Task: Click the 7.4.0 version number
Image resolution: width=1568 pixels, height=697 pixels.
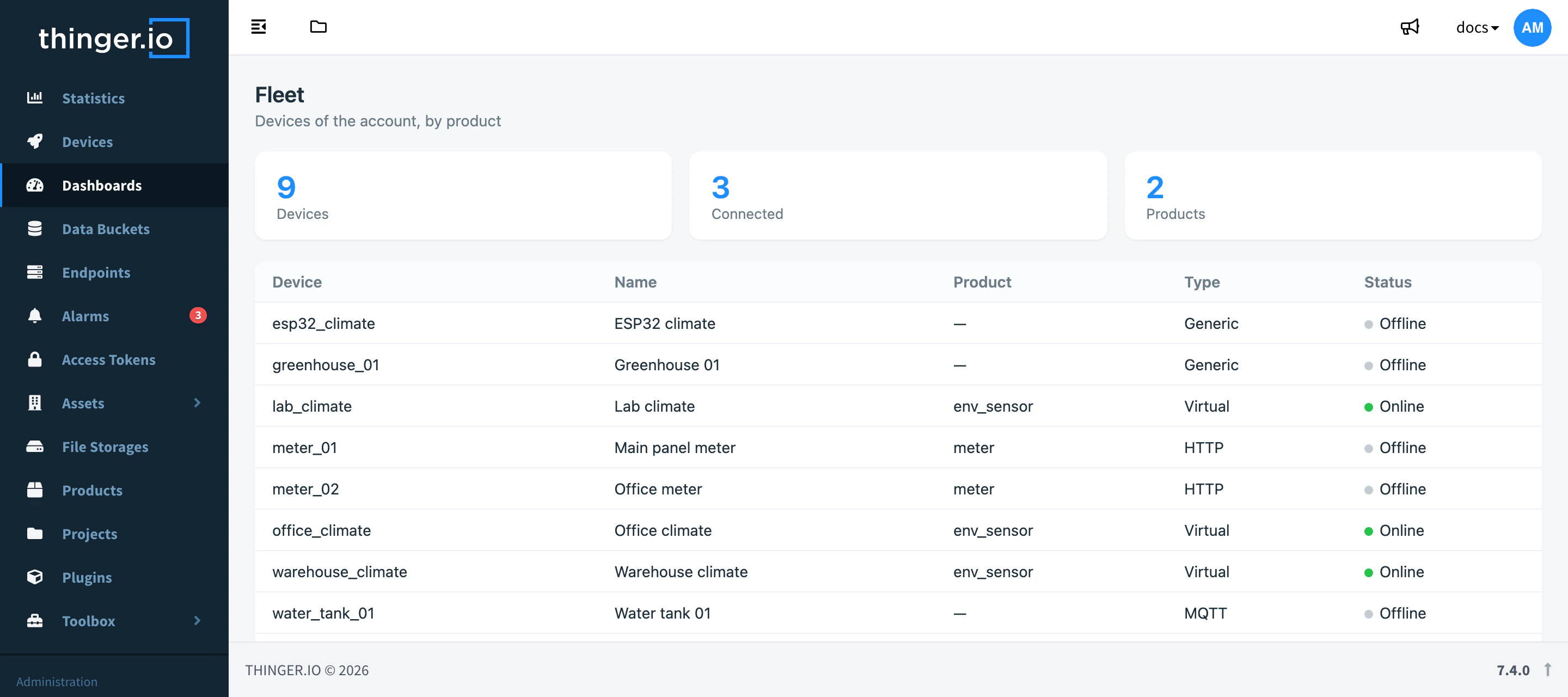Action: 1512,670
